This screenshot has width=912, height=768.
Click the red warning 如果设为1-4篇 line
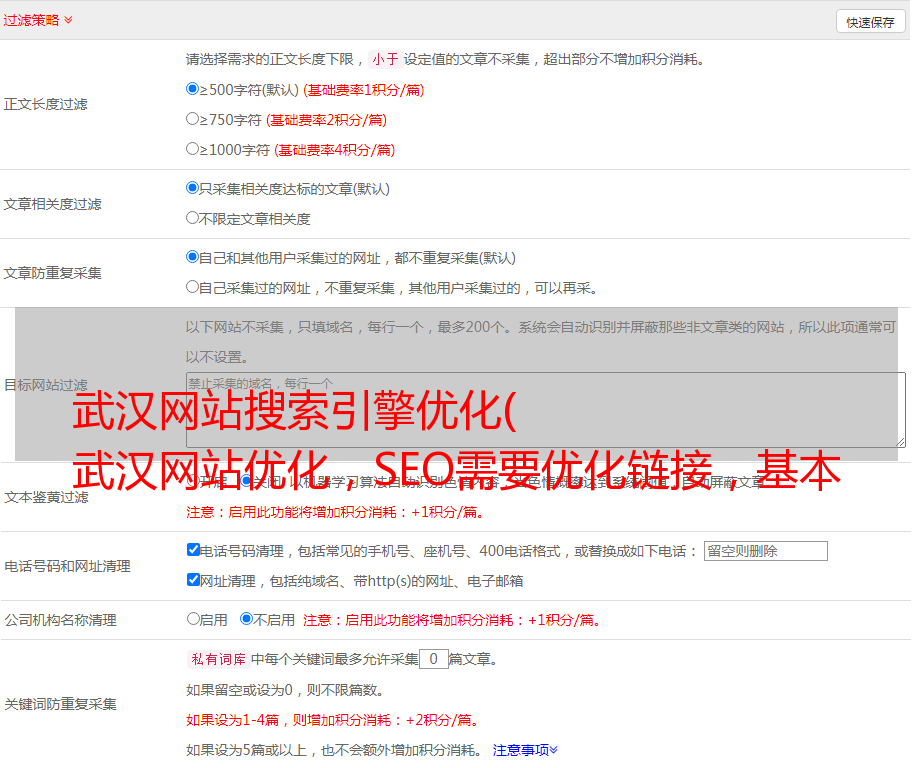click(x=334, y=720)
